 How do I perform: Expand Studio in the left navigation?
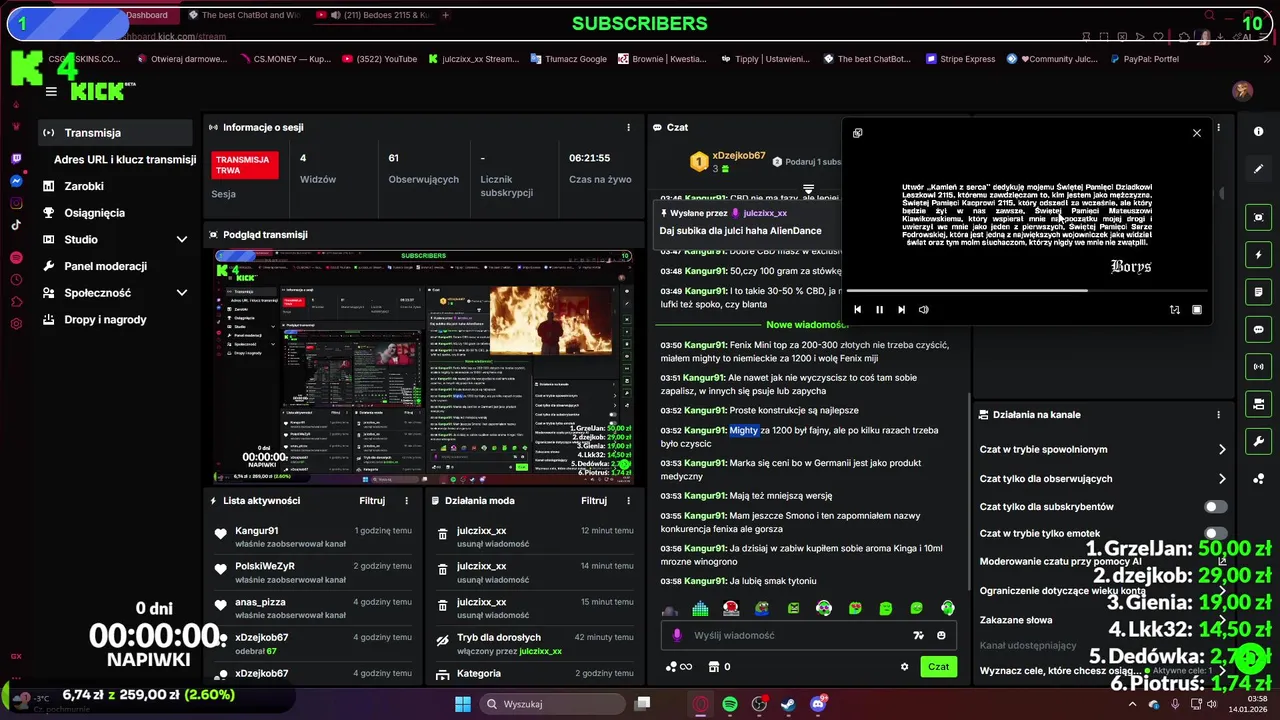(182, 240)
